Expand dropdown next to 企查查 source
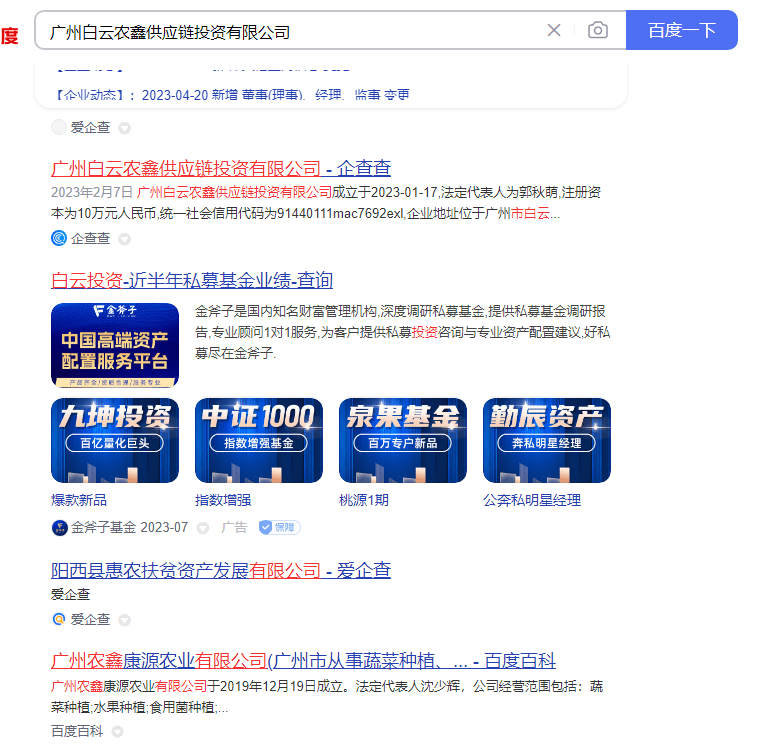The width and height of the screenshot is (767, 748). point(125,239)
